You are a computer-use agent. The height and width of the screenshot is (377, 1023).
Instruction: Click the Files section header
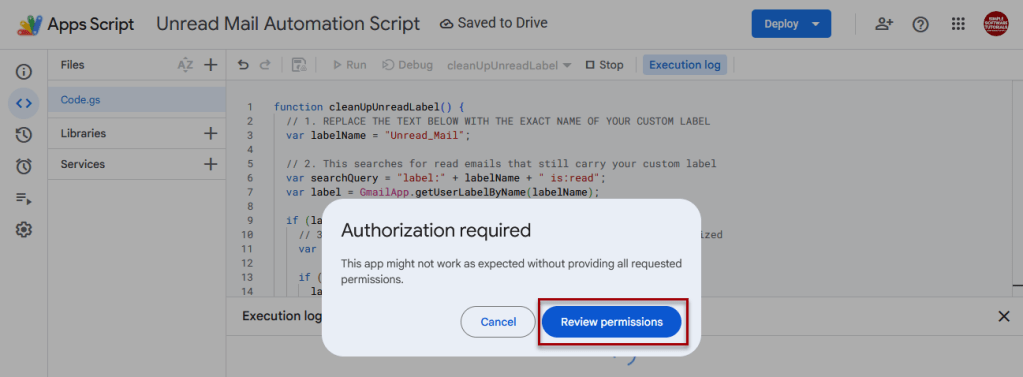tap(72, 65)
